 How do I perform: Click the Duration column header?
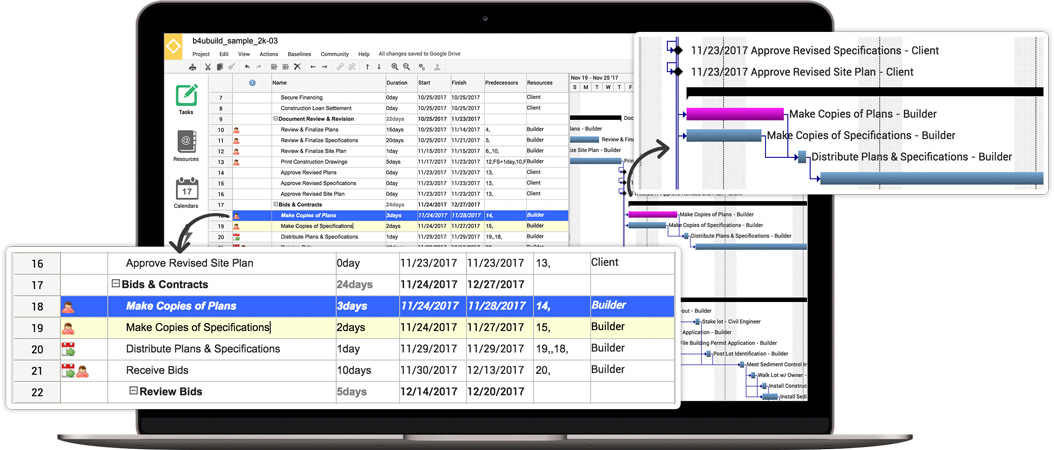pos(397,83)
